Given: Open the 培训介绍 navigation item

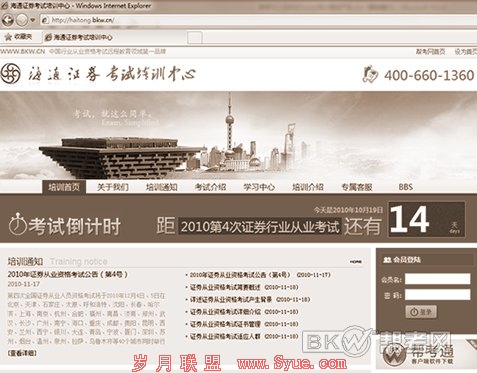Looking at the screenshot, I should 308,187.
